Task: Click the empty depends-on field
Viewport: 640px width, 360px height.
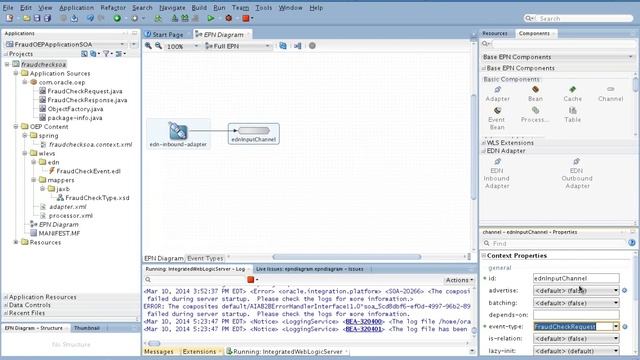Action: 576,315
